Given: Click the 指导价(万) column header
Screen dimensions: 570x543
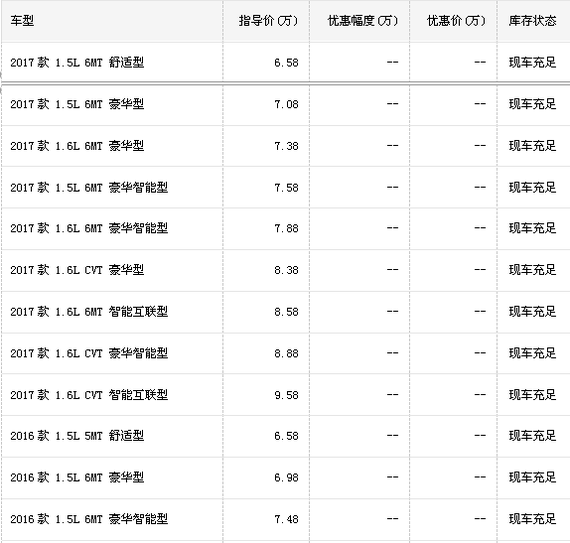Looking at the screenshot, I should coord(268,21).
